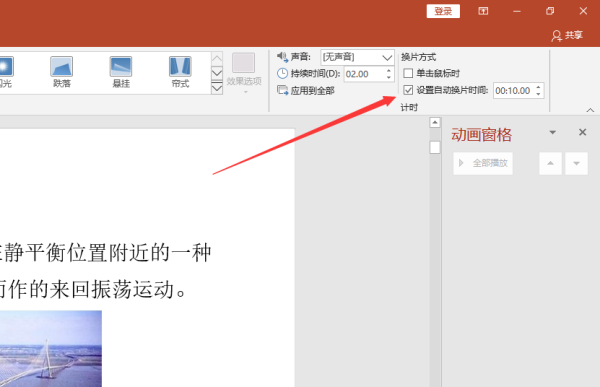
Task: Uncheck 设置自动换片时间 checkbox
Action: click(x=408, y=90)
